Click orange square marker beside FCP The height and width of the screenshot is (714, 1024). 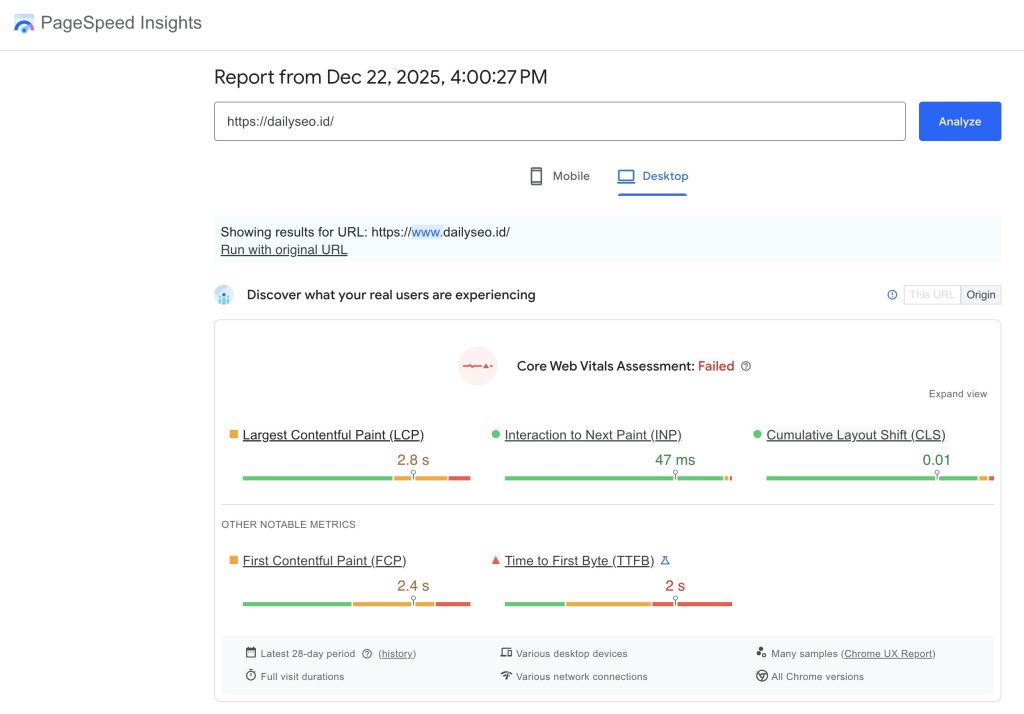(x=234, y=560)
